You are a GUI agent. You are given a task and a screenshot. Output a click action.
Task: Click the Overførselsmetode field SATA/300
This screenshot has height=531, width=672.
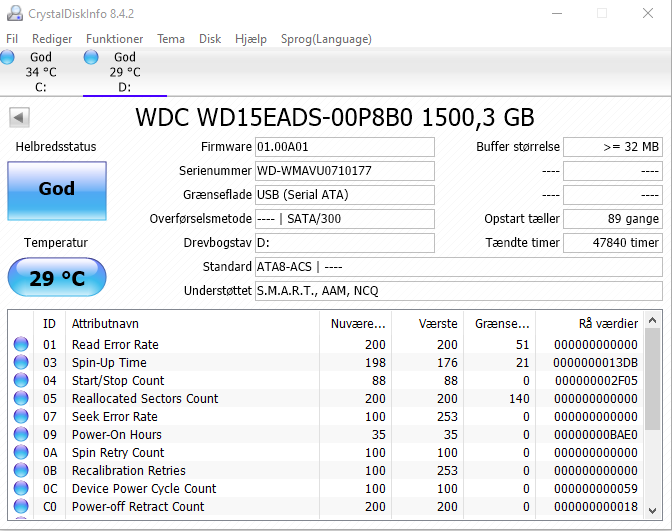(x=345, y=219)
